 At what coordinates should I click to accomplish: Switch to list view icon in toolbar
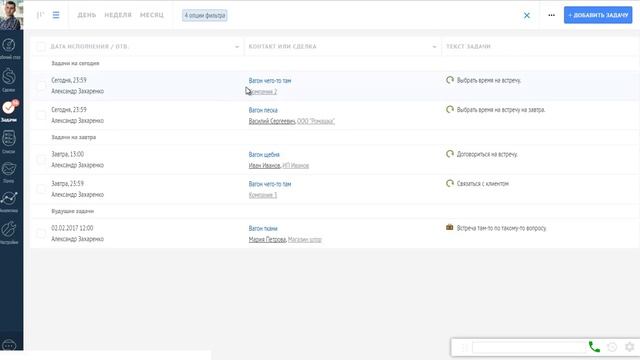pos(56,15)
